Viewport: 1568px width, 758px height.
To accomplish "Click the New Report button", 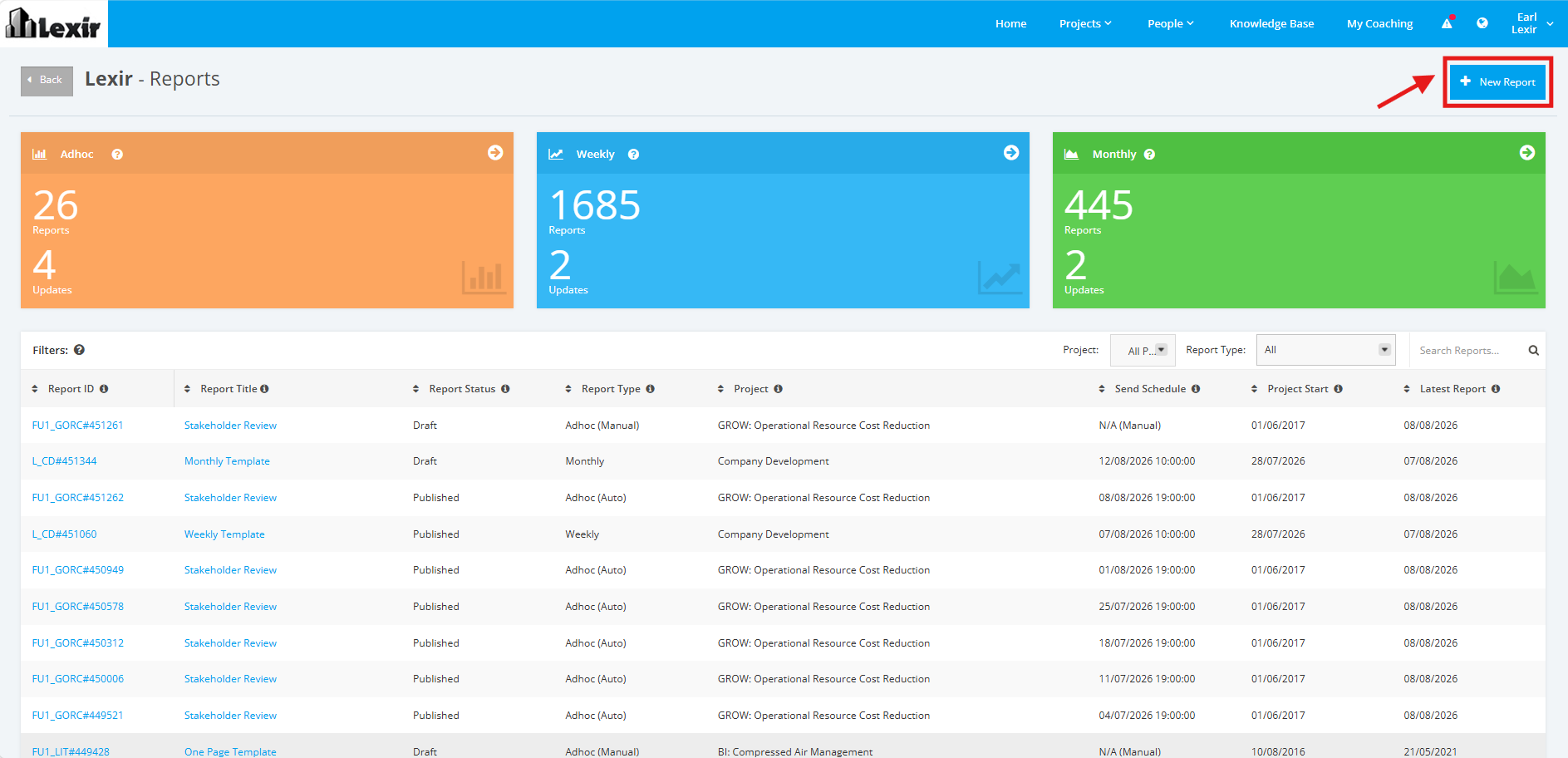I will [x=1497, y=81].
